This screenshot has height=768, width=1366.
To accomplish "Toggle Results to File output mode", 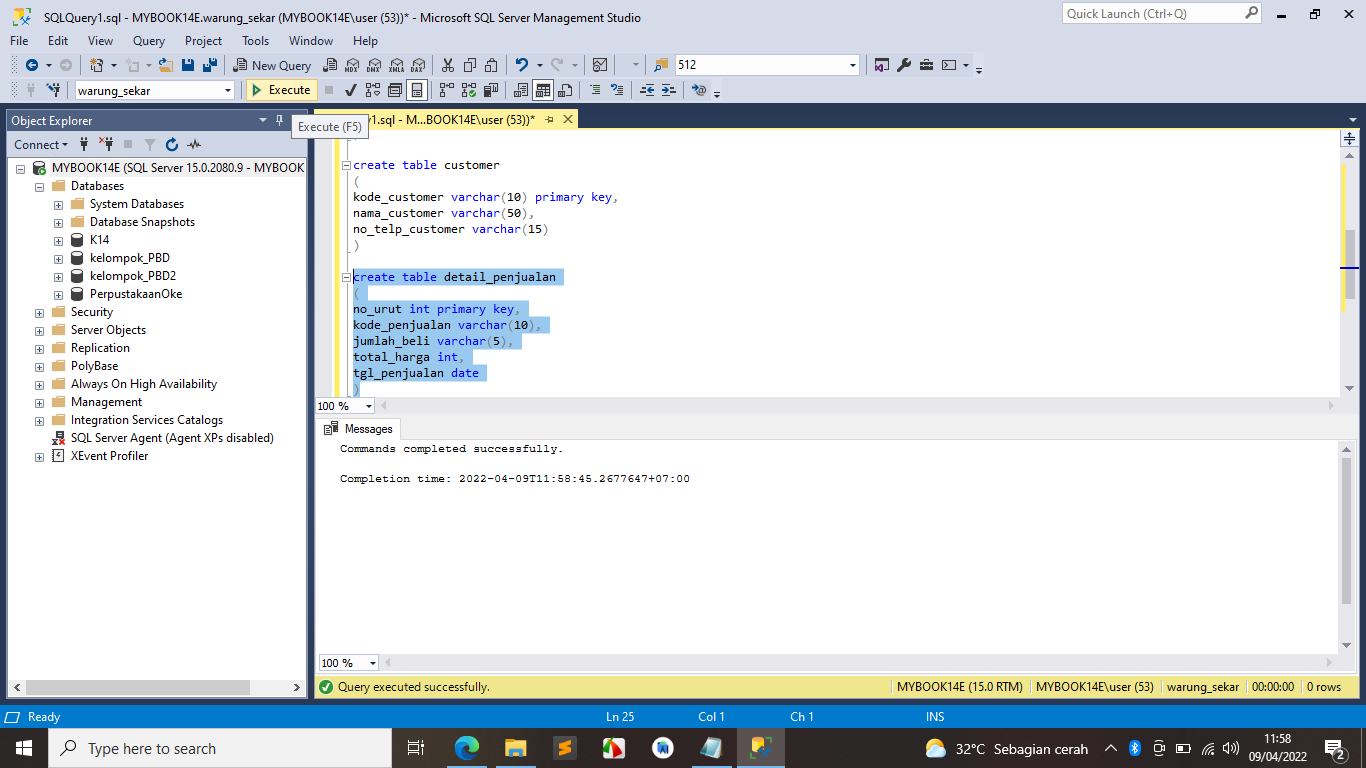I will [565, 90].
